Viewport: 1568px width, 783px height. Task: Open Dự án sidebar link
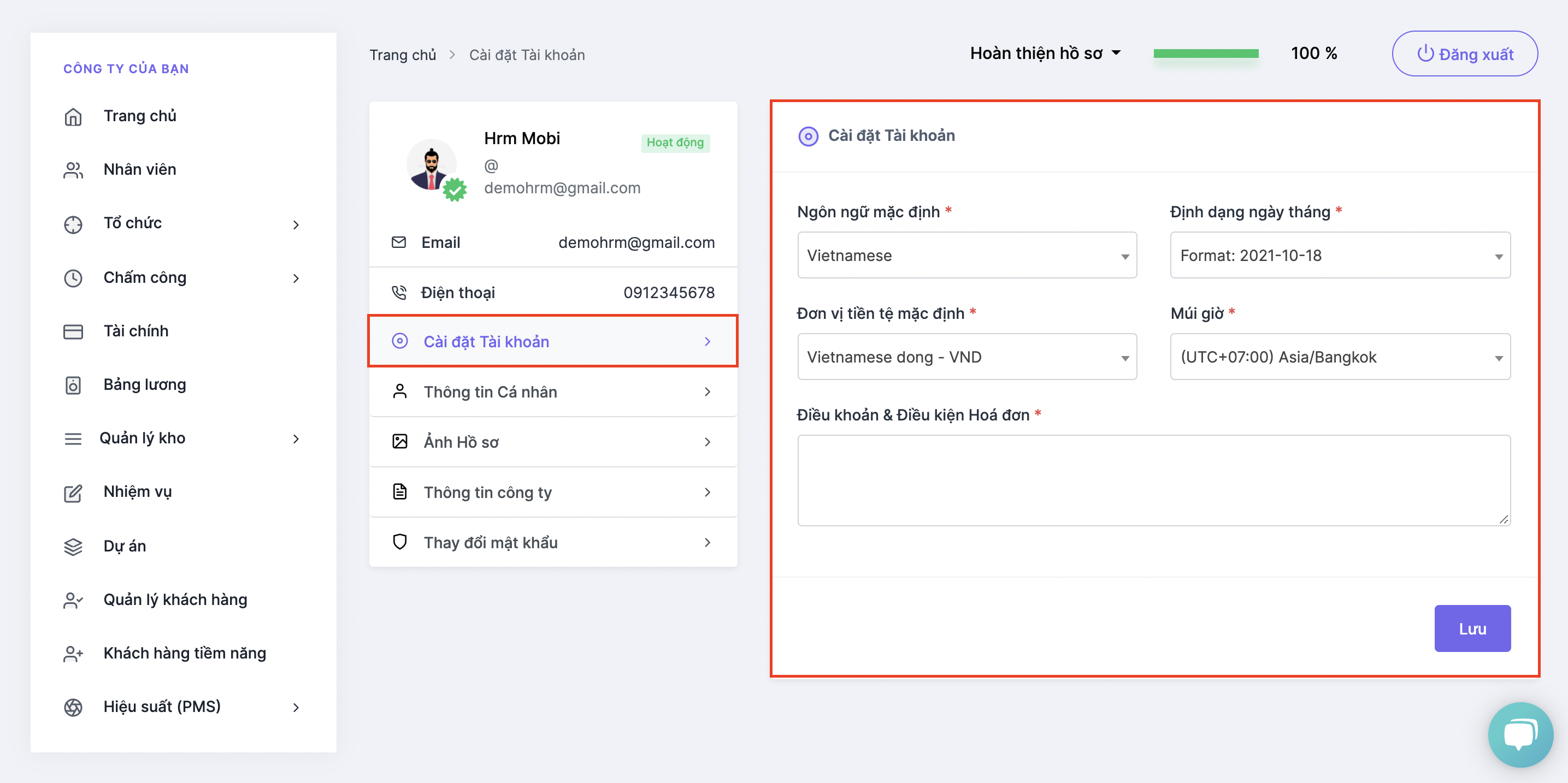click(125, 547)
